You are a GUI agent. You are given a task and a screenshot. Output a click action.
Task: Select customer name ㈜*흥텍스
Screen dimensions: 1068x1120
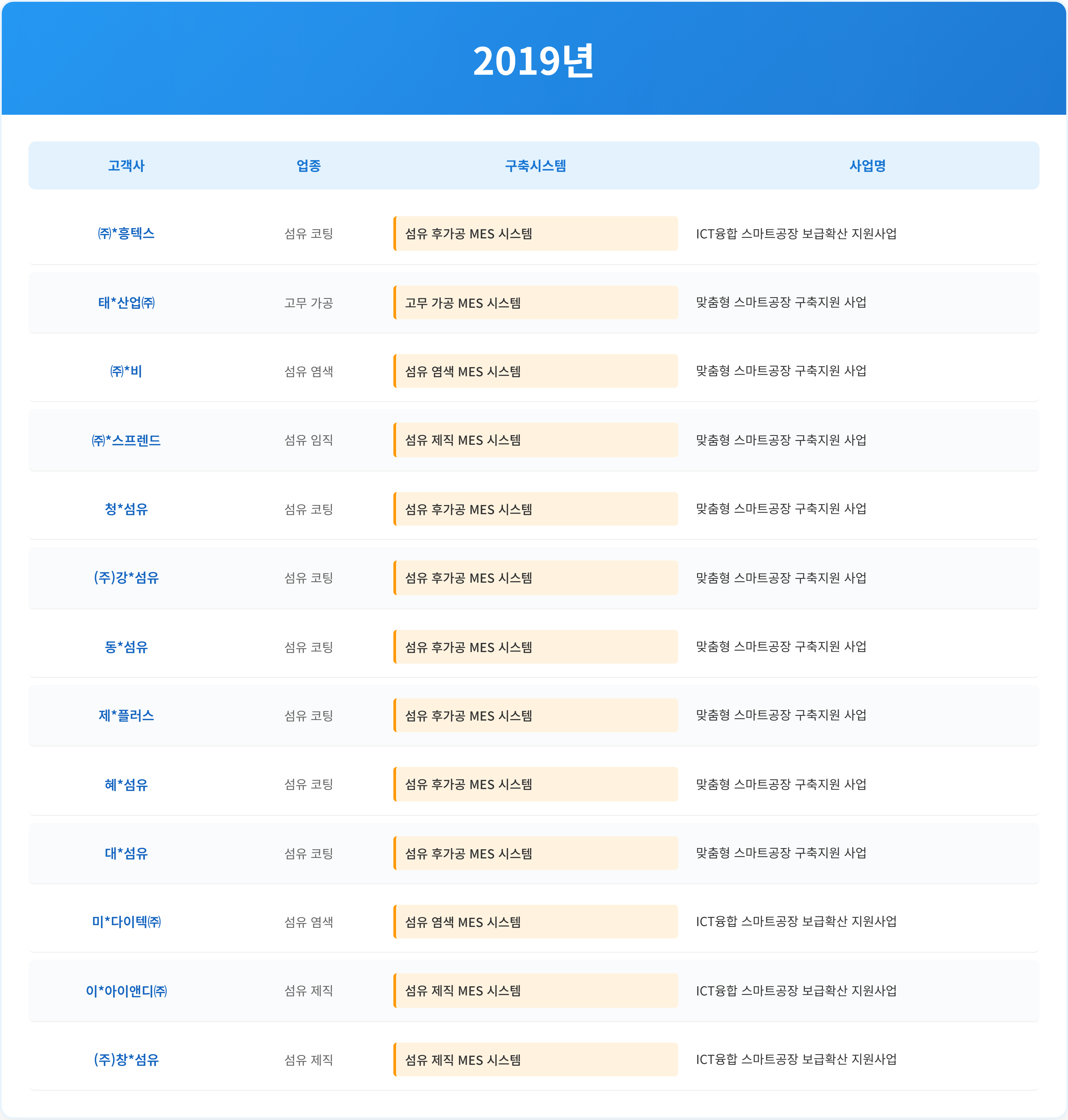pos(126,233)
